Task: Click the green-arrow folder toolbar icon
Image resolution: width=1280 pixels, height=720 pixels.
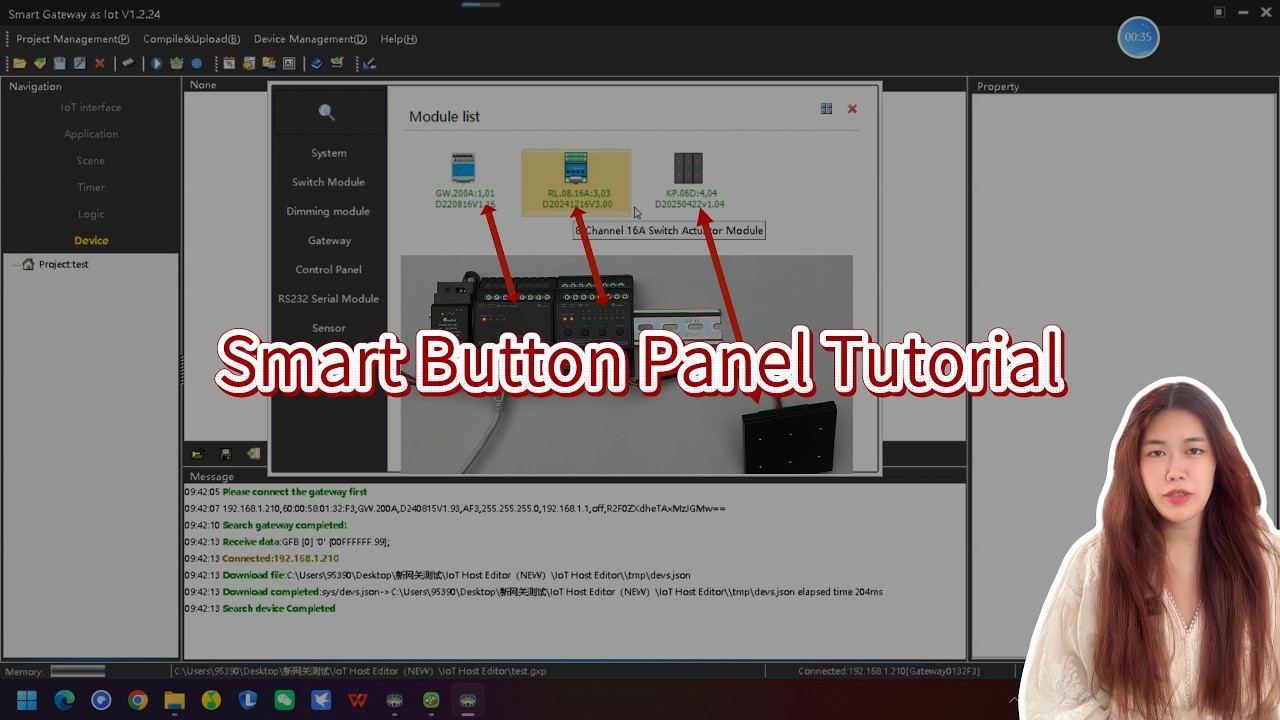Action: coord(40,63)
